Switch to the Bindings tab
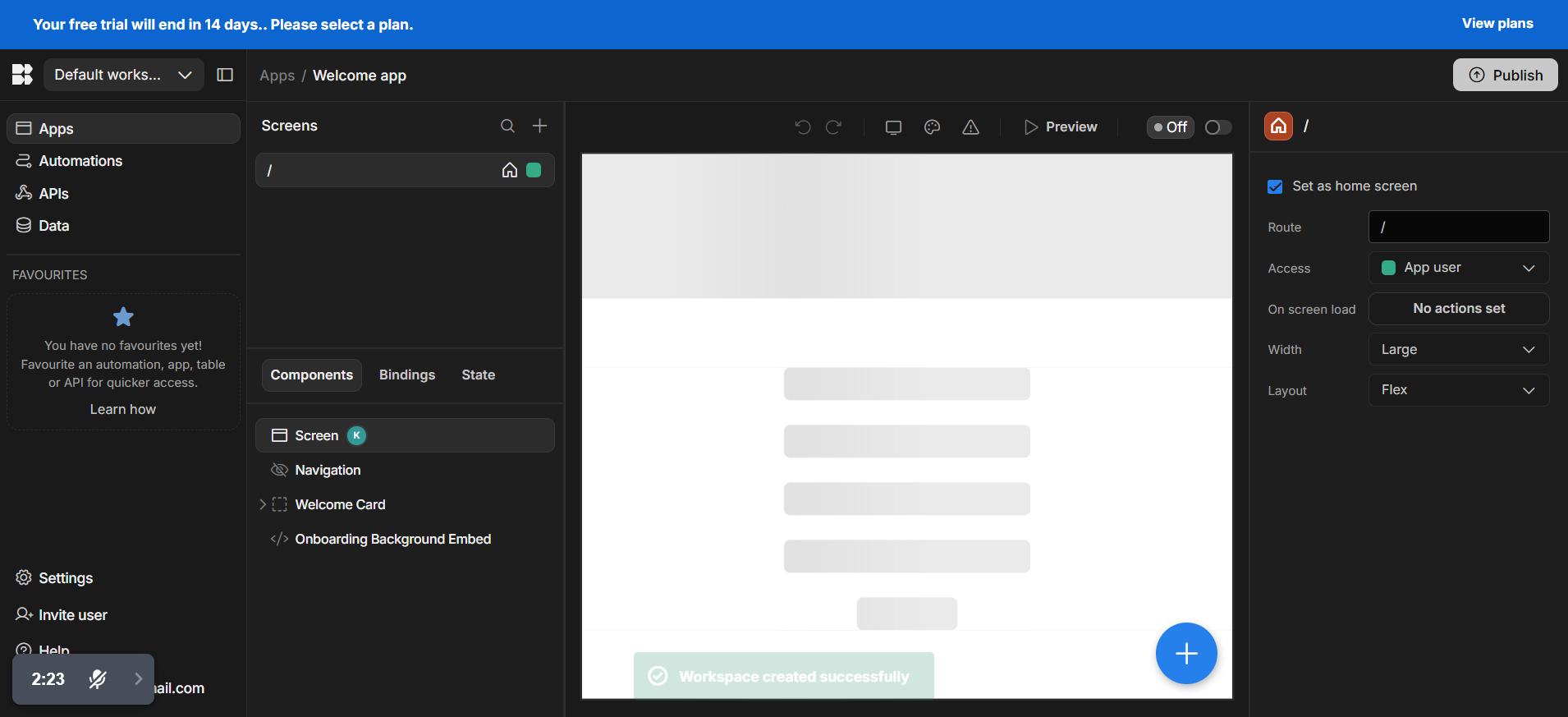 (x=407, y=375)
